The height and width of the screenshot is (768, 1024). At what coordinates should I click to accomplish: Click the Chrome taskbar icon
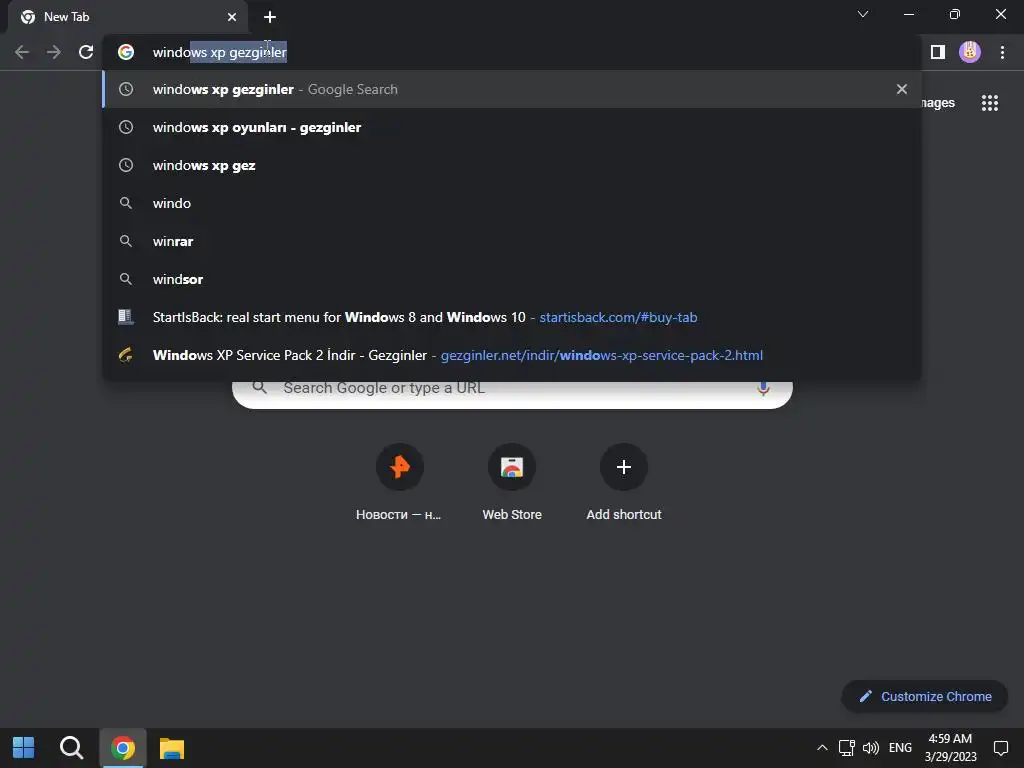123,748
